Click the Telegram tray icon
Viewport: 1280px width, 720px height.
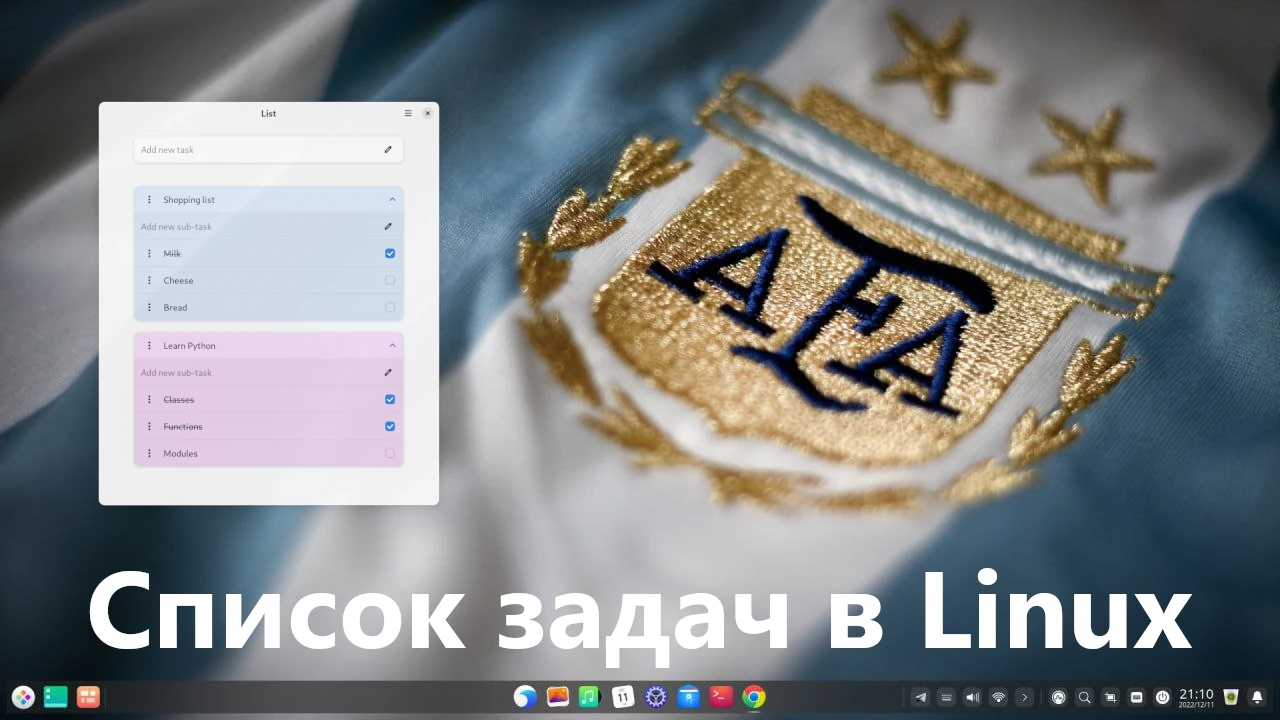[921, 697]
